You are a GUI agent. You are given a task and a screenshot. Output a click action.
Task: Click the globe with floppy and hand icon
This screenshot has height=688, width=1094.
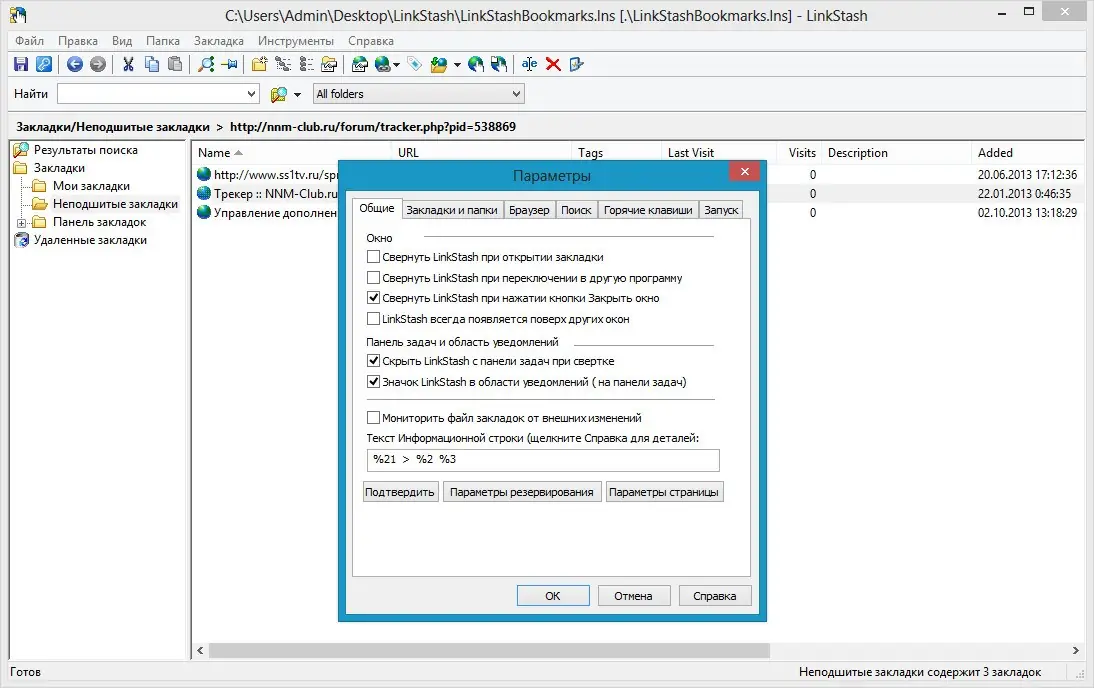pyautogui.click(x=499, y=64)
